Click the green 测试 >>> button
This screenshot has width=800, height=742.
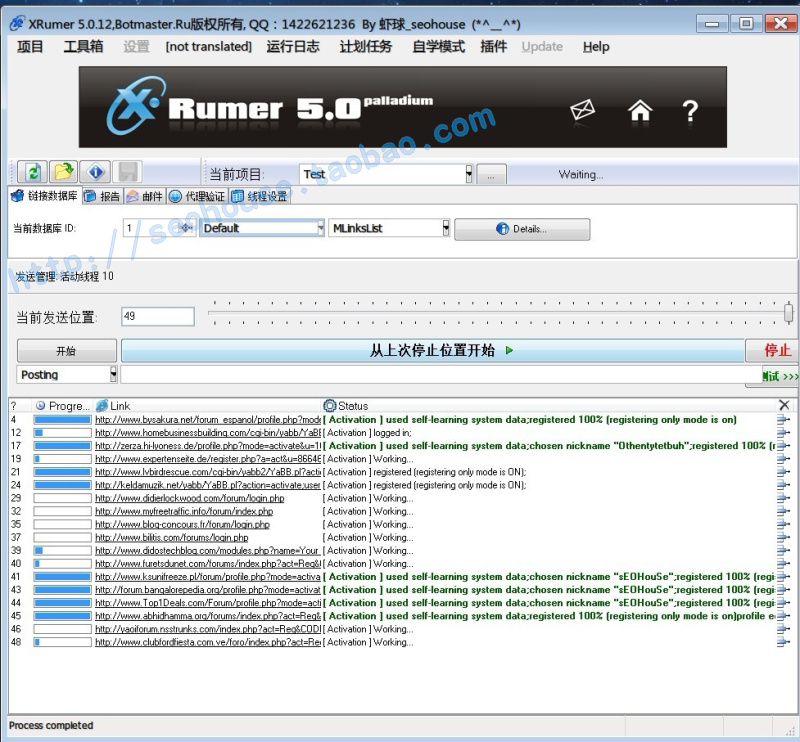point(780,376)
